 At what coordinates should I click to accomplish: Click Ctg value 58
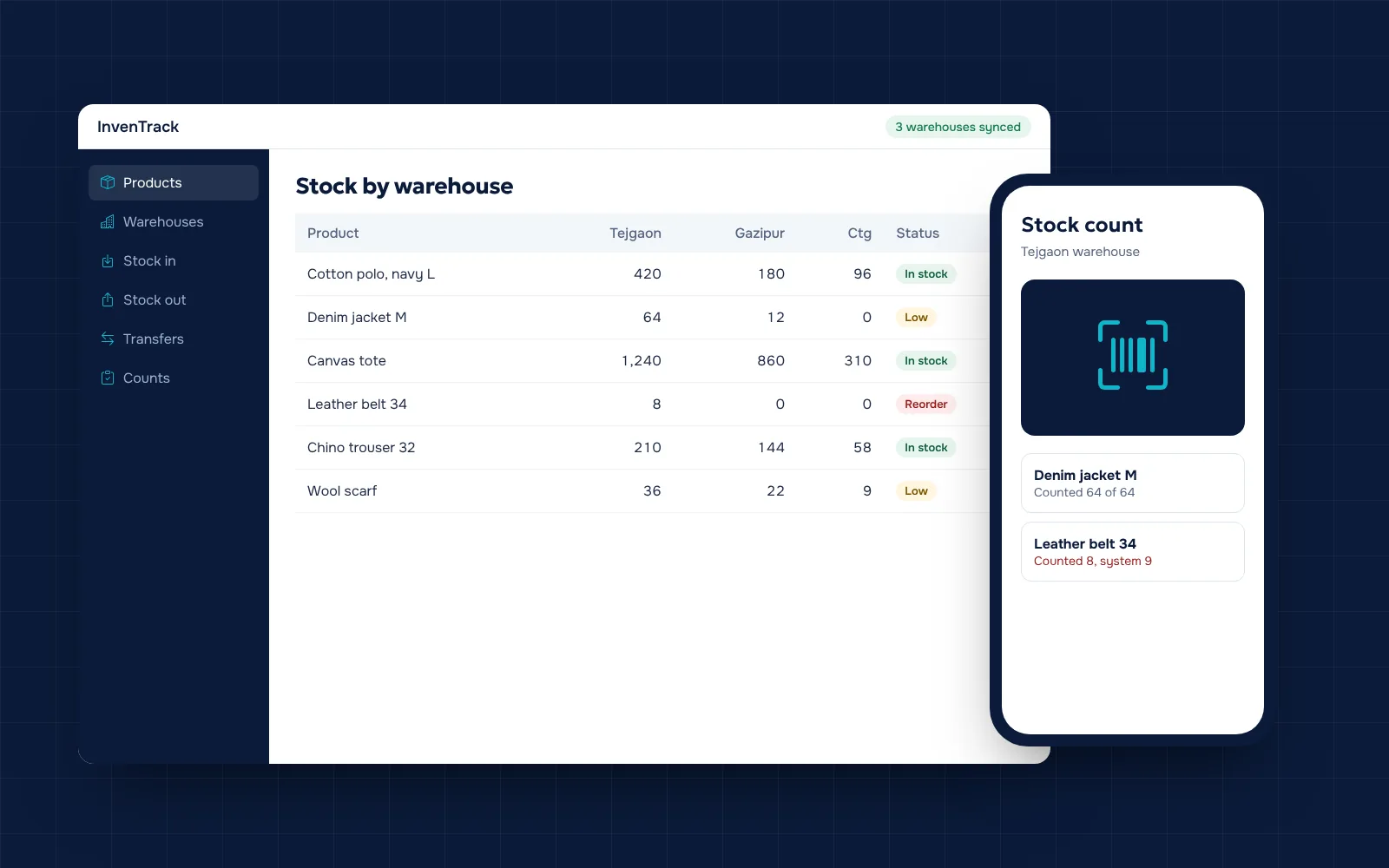(x=862, y=447)
